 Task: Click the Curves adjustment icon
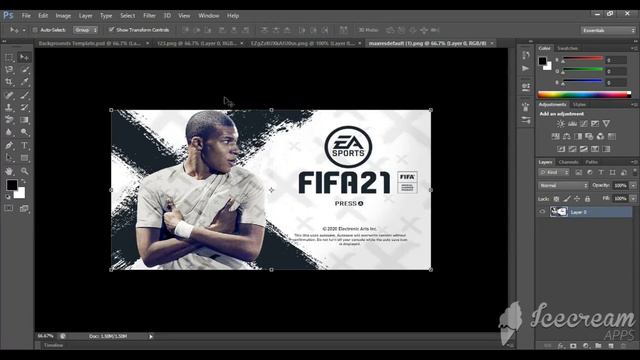[x=584, y=123]
